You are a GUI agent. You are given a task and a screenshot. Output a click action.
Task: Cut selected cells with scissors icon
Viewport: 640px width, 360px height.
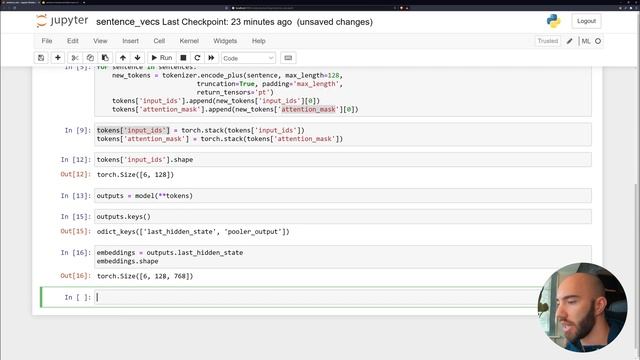pos(75,58)
